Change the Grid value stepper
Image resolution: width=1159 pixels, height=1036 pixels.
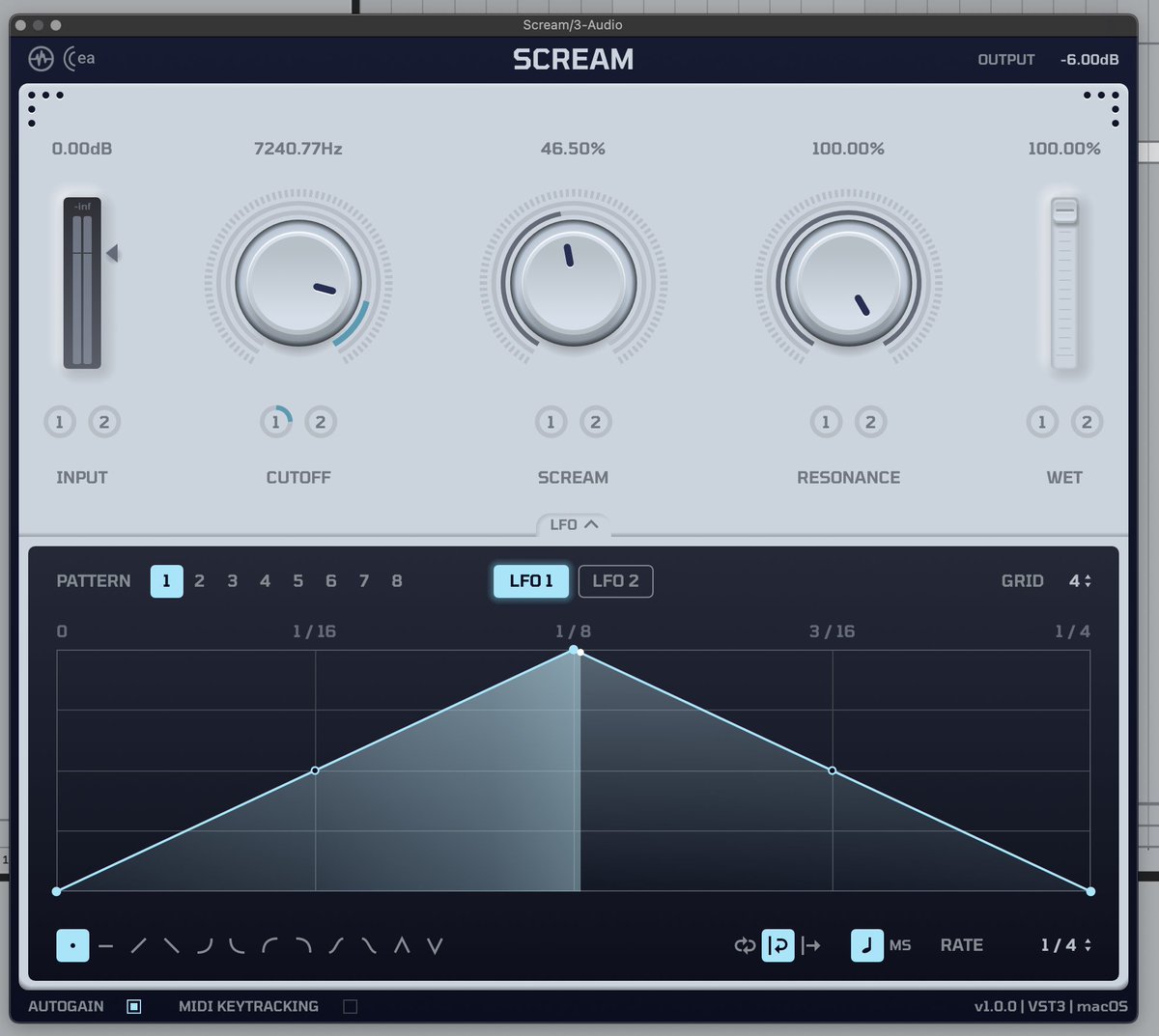pyautogui.click(x=1080, y=580)
